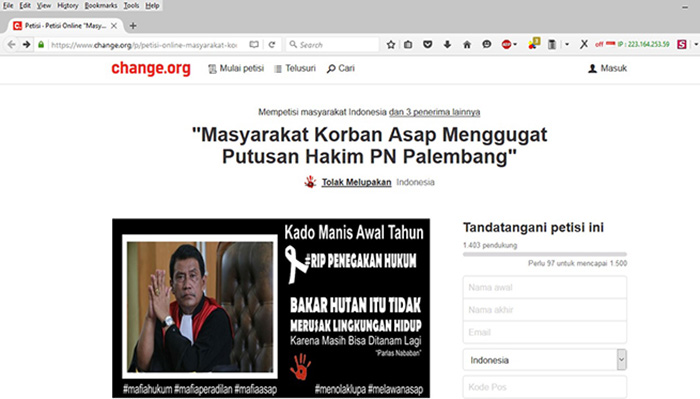This screenshot has height=399, width=700.
Task: Bookmark this page with the star icon
Action: tap(391, 45)
